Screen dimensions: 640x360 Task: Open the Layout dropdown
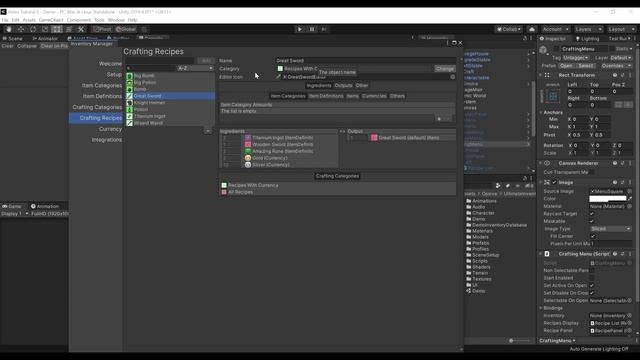621,29
